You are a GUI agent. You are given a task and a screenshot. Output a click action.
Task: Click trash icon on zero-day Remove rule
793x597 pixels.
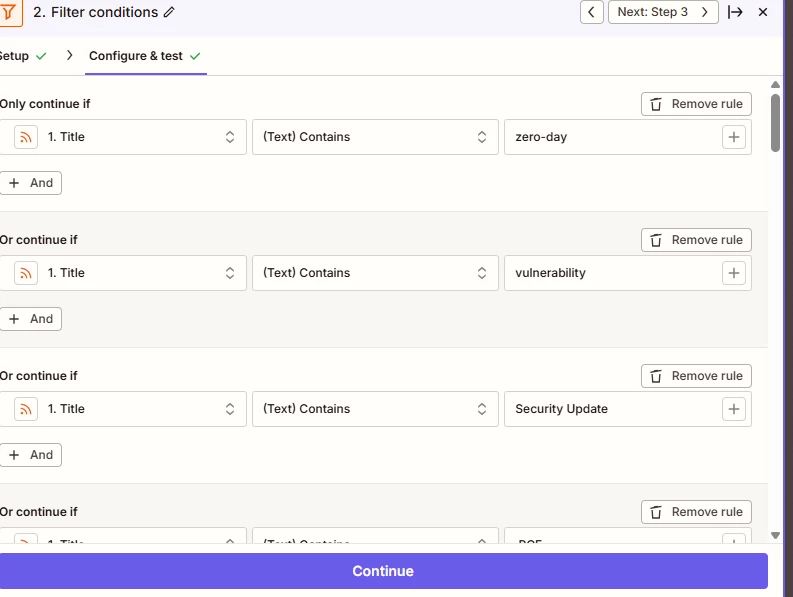click(x=656, y=104)
